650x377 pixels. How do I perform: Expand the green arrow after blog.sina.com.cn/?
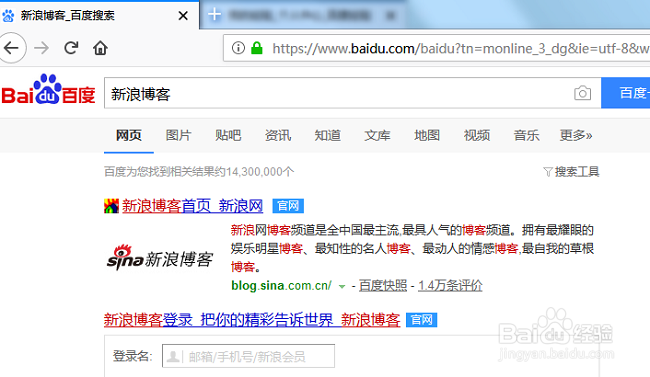(x=342, y=286)
